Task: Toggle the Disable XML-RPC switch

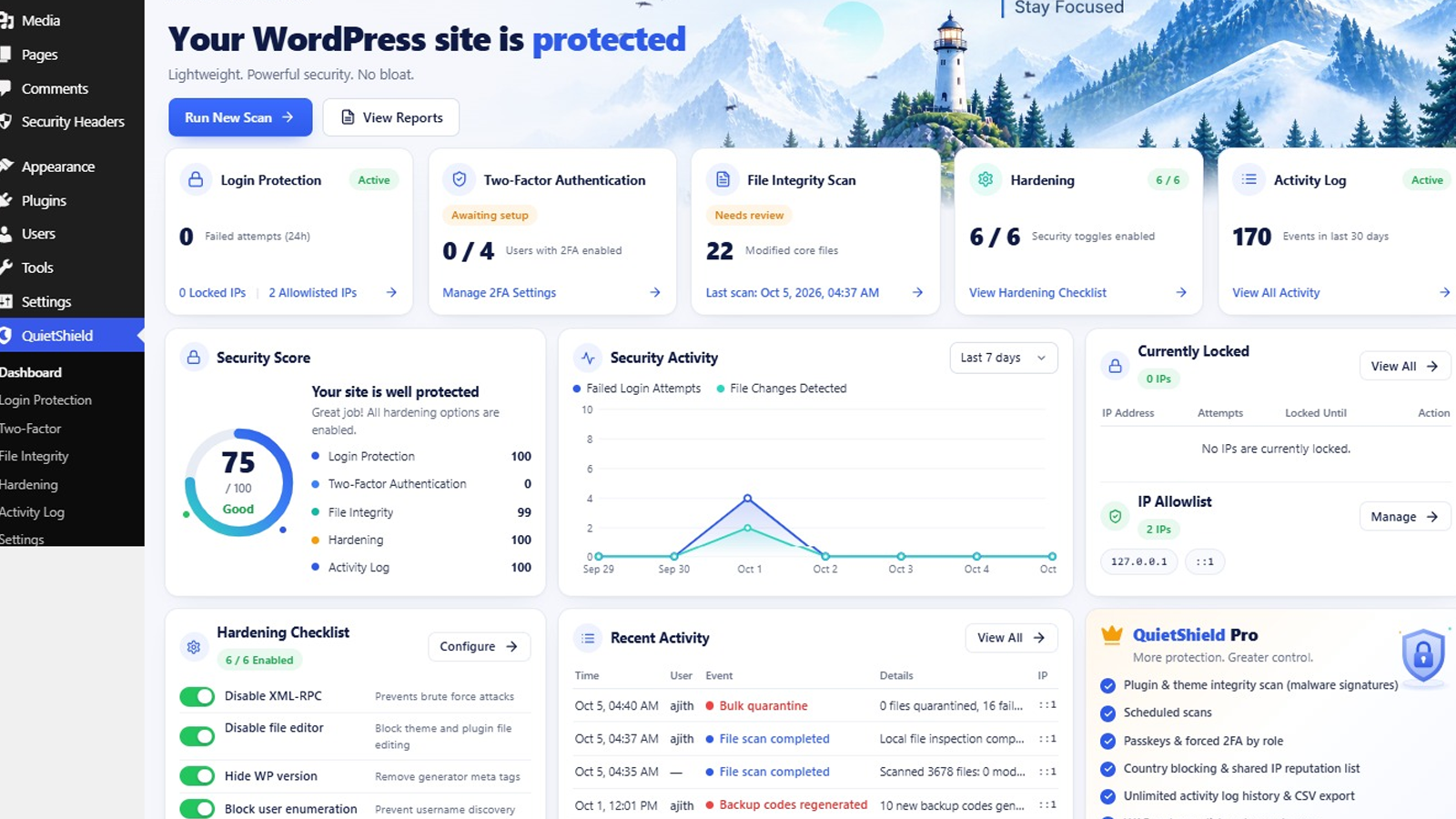Action: coord(197,696)
